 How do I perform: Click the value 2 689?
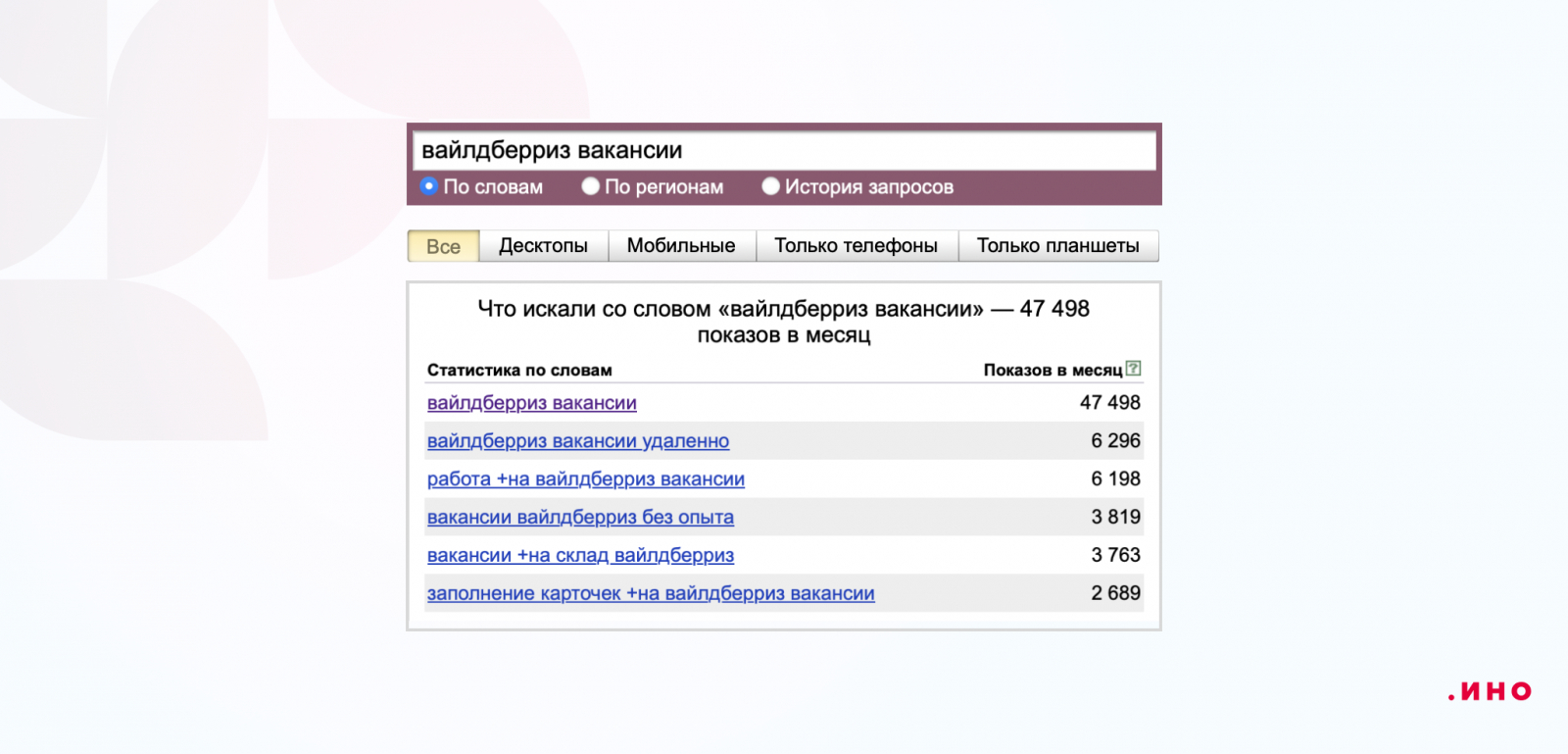point(1116,594)
